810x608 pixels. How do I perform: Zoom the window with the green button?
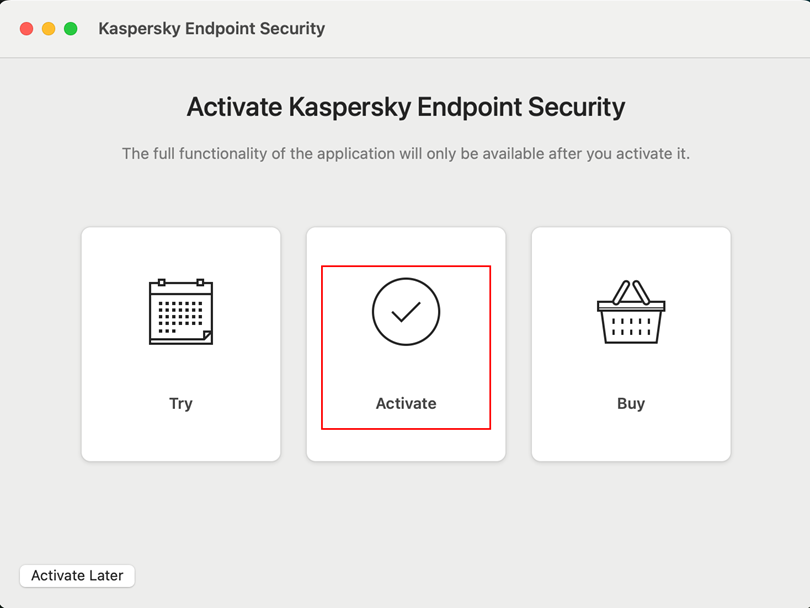(x=71, y=29)
